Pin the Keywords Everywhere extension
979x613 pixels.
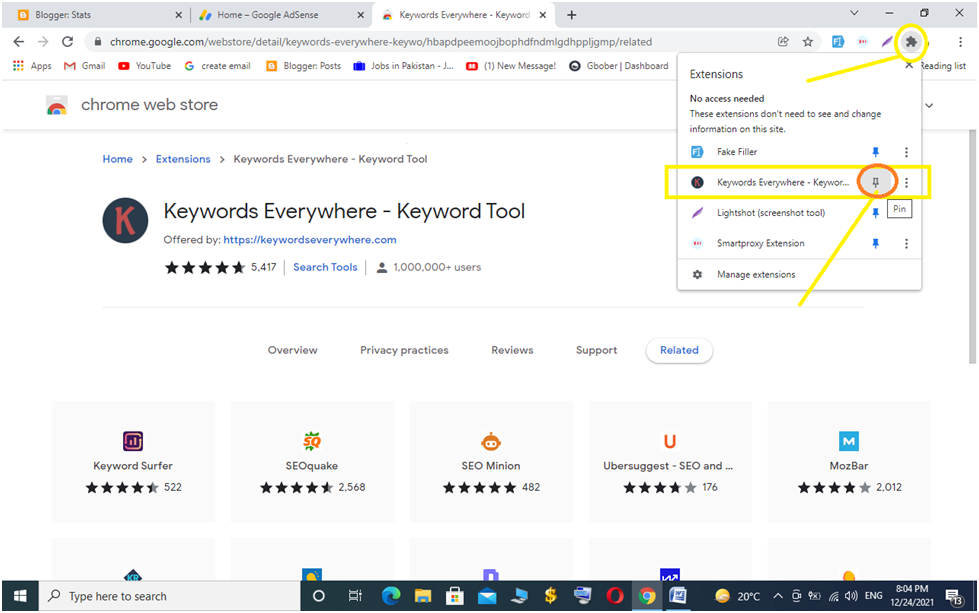(x=875, y=182)
